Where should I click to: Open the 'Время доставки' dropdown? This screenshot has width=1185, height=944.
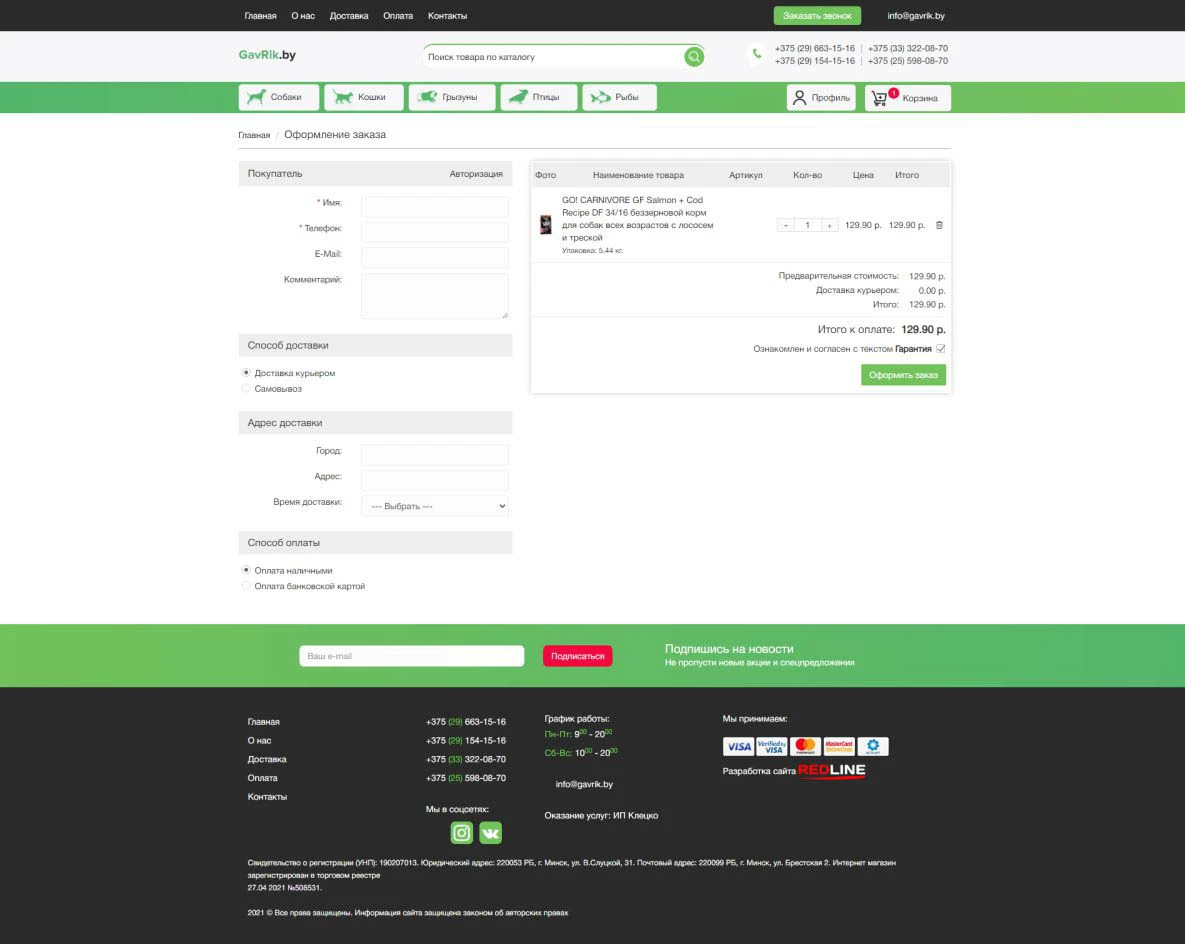[x=435, y=506]
